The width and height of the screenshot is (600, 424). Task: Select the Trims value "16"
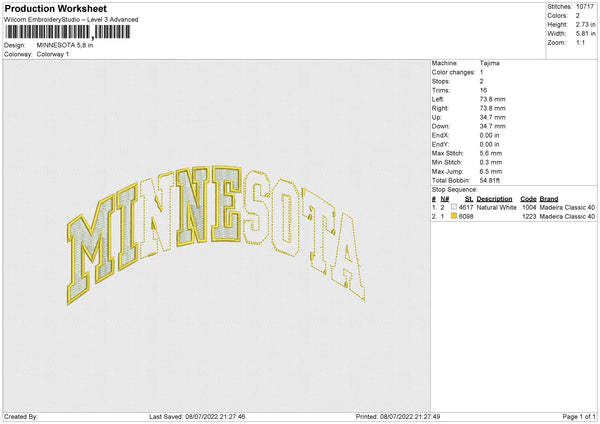(483, 90)
